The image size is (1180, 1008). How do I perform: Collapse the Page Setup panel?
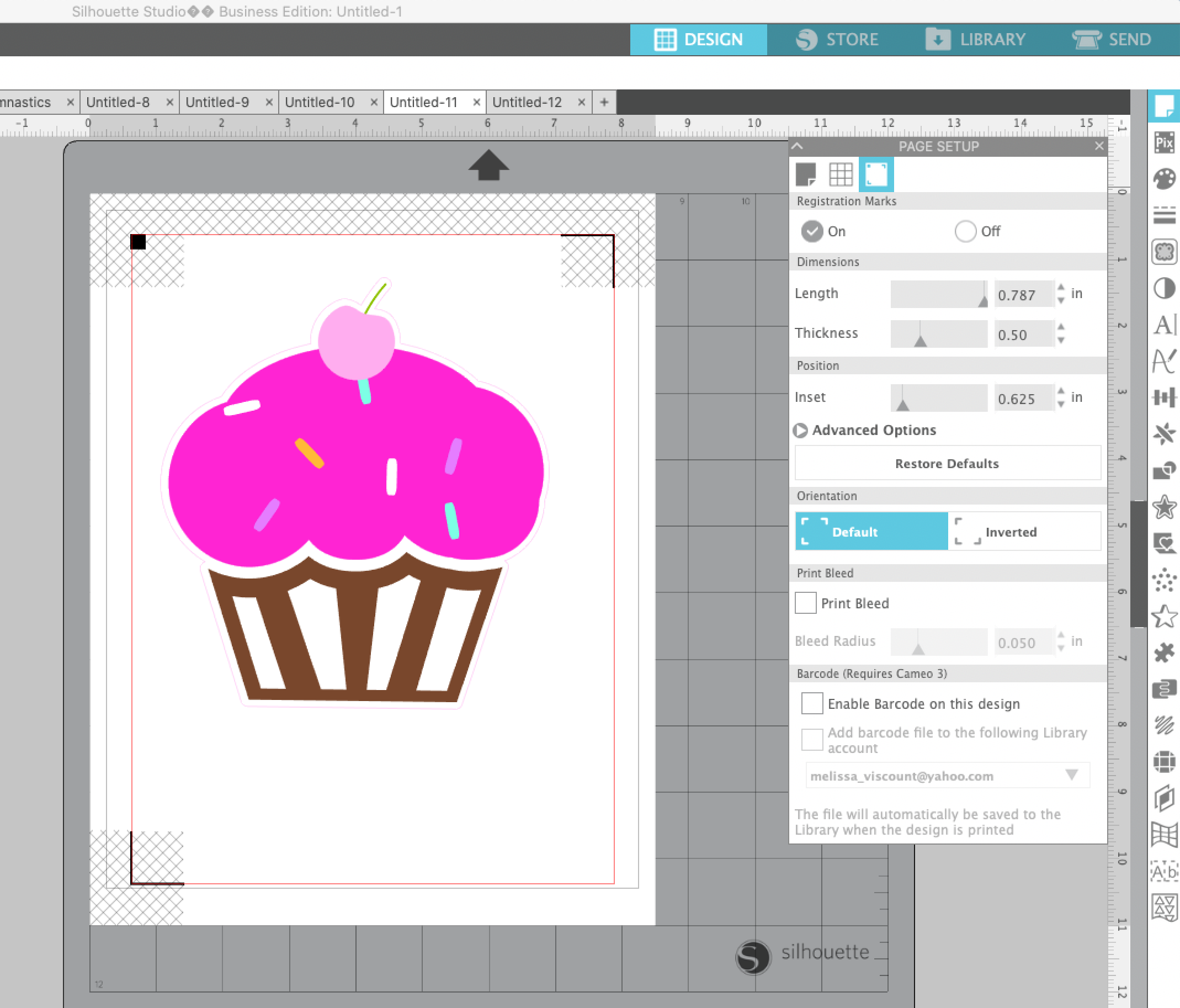coord(798,146)
